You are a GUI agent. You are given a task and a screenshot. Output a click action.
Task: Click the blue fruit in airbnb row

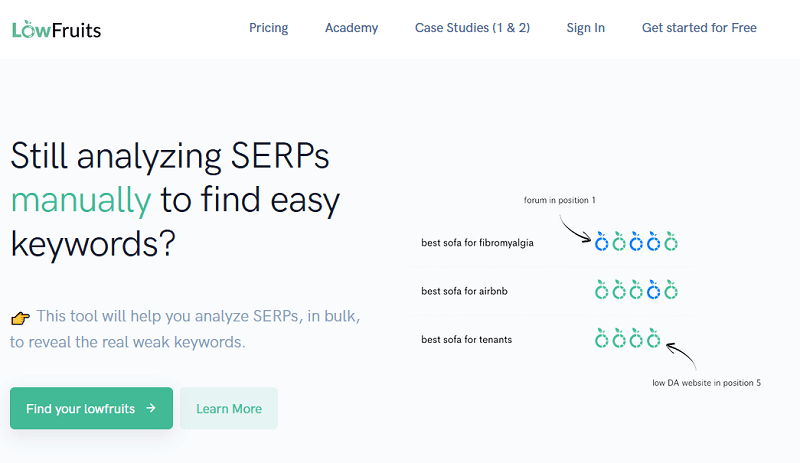tap(654, 291)
